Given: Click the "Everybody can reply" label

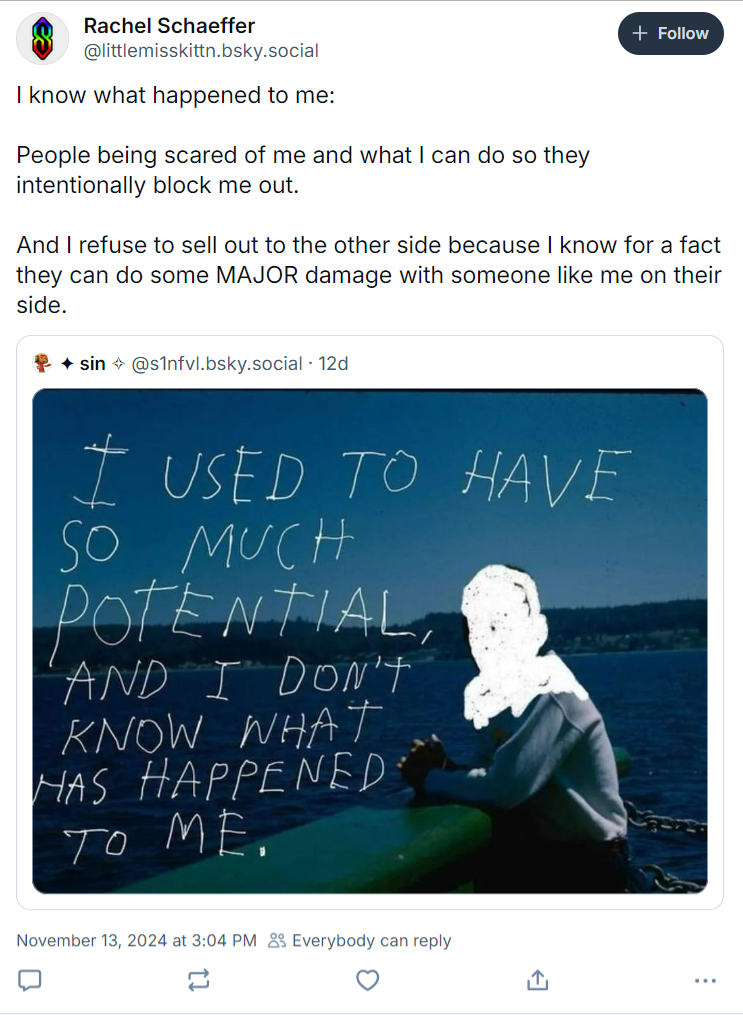Looking at the screenshot, I should point(371,940).
